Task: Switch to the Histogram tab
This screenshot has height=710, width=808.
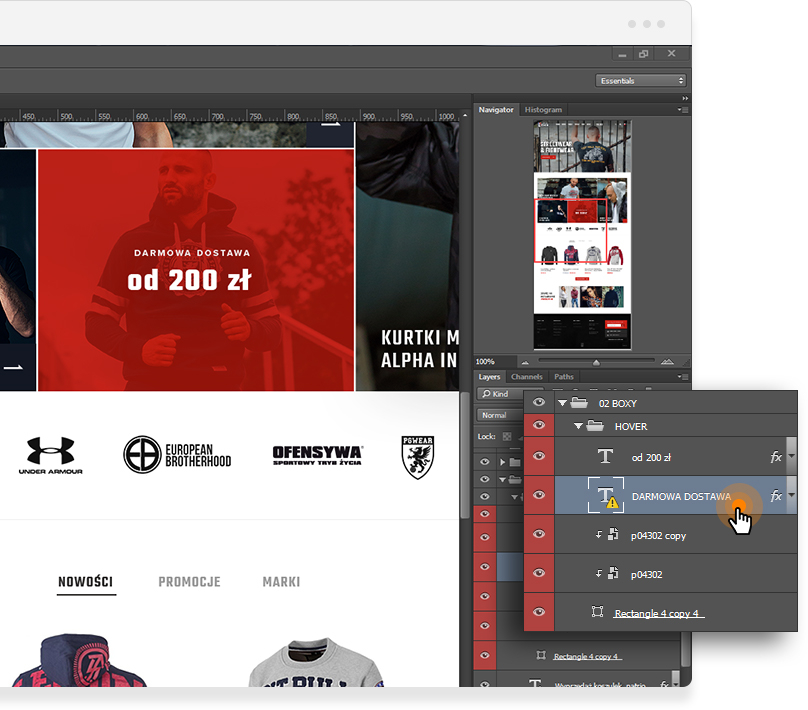Action: [543, 110]
